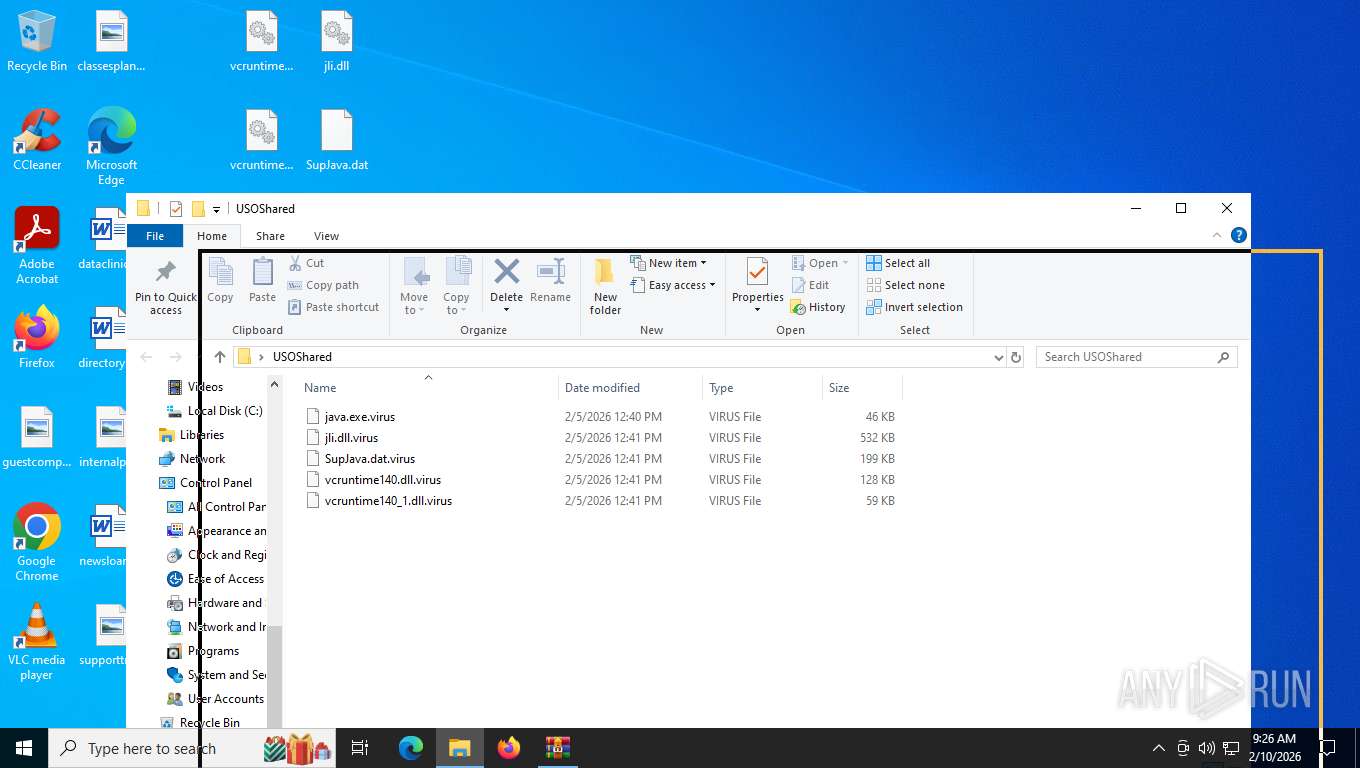This screenshot has height=768, width=1360.
Task: Click the Properties ribbon button
Action: (757, 286)
